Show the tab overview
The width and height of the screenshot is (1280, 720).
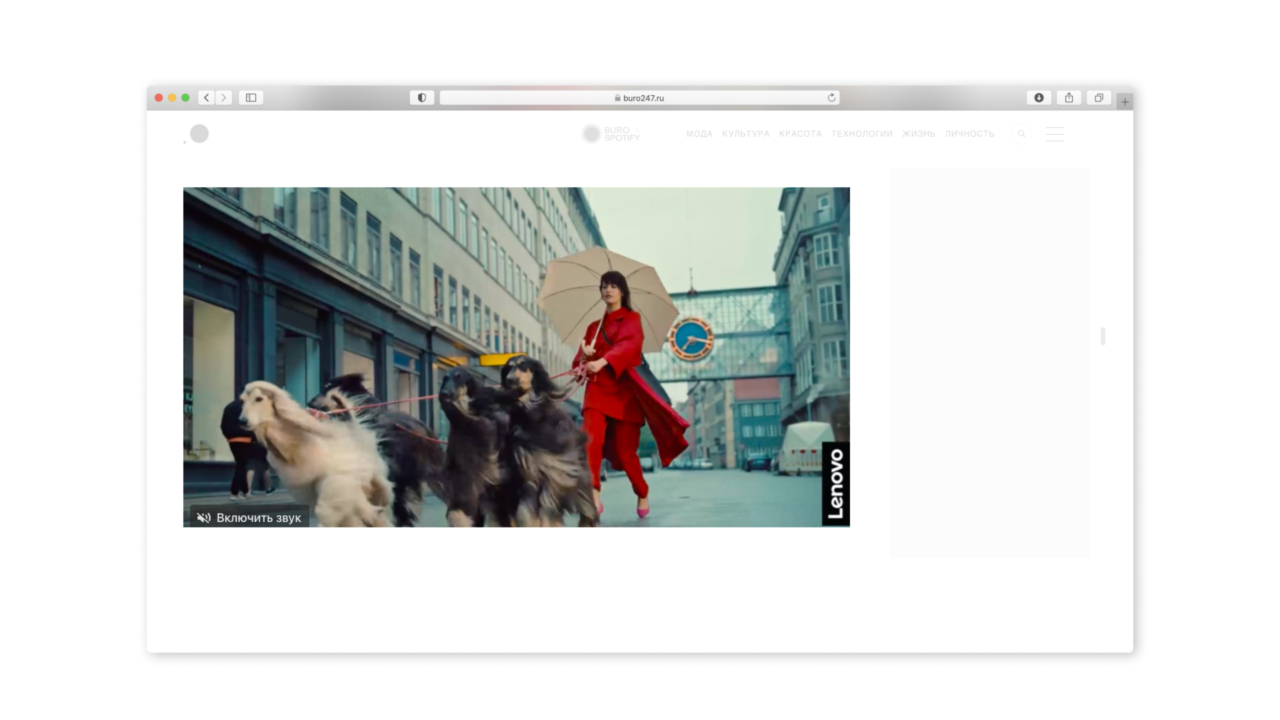pos(1098,98)
